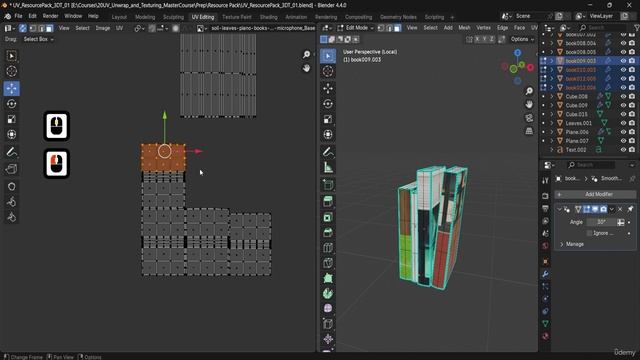Image resolution: width=640 pixels, height=360 pixels.
Task: Toggle UV sync selection in UV editor
Action: click(23, 28)
